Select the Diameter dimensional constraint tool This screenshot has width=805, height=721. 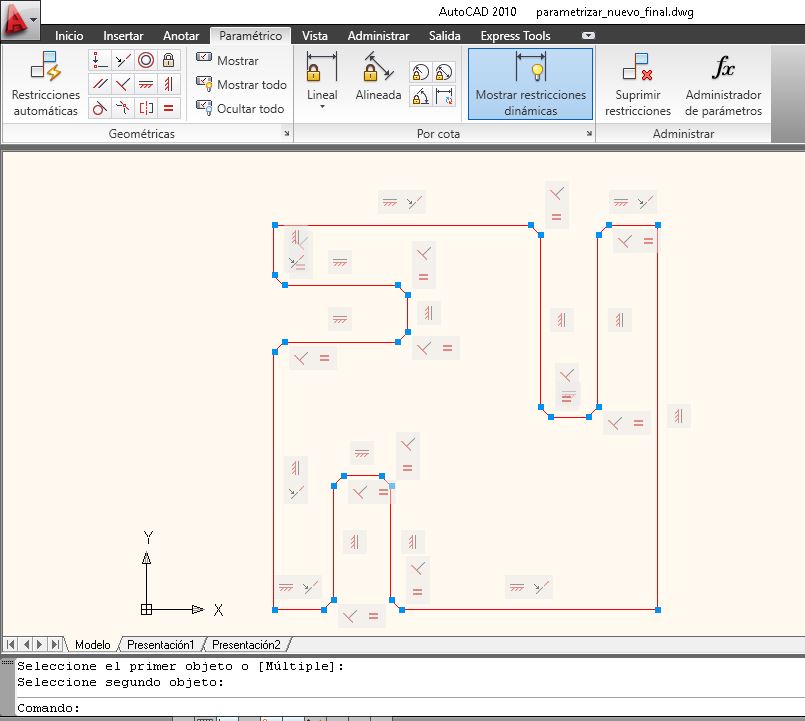click(444, 72)
